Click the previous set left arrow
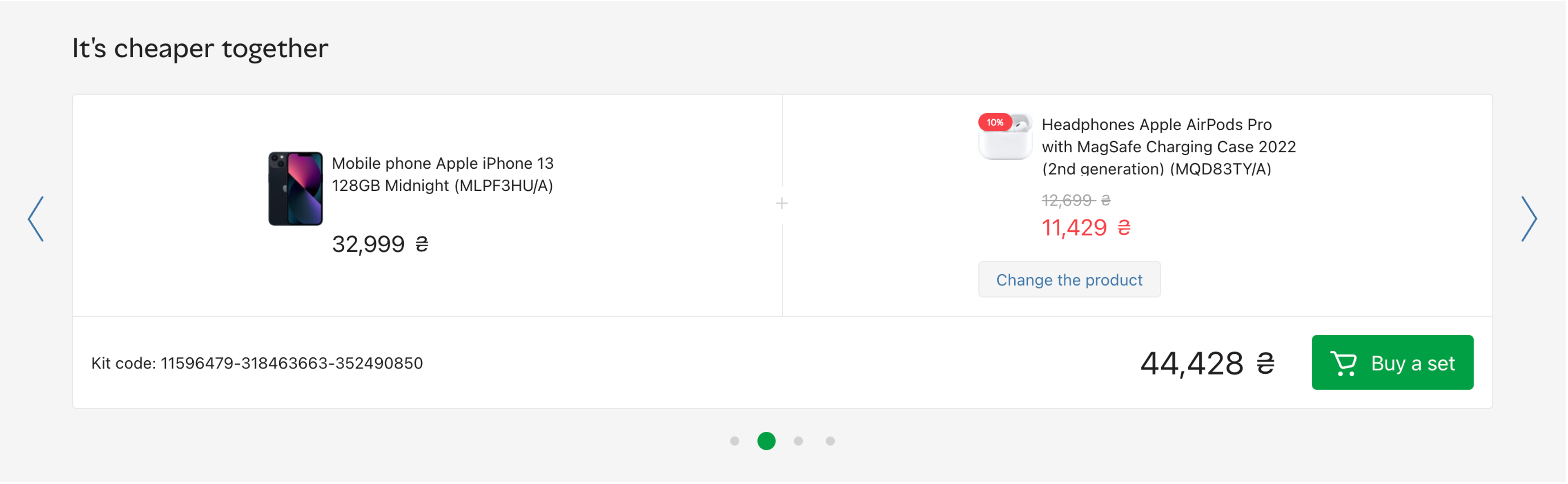Image resolution: width=1568 pixels, height=484 pixels. 36,219
